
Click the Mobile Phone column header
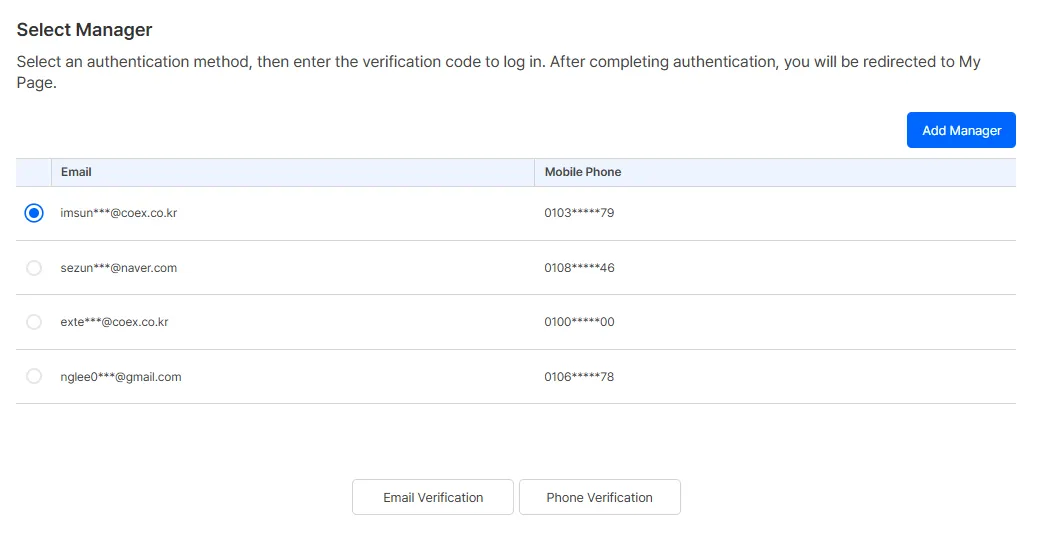(x=583, y=172)
